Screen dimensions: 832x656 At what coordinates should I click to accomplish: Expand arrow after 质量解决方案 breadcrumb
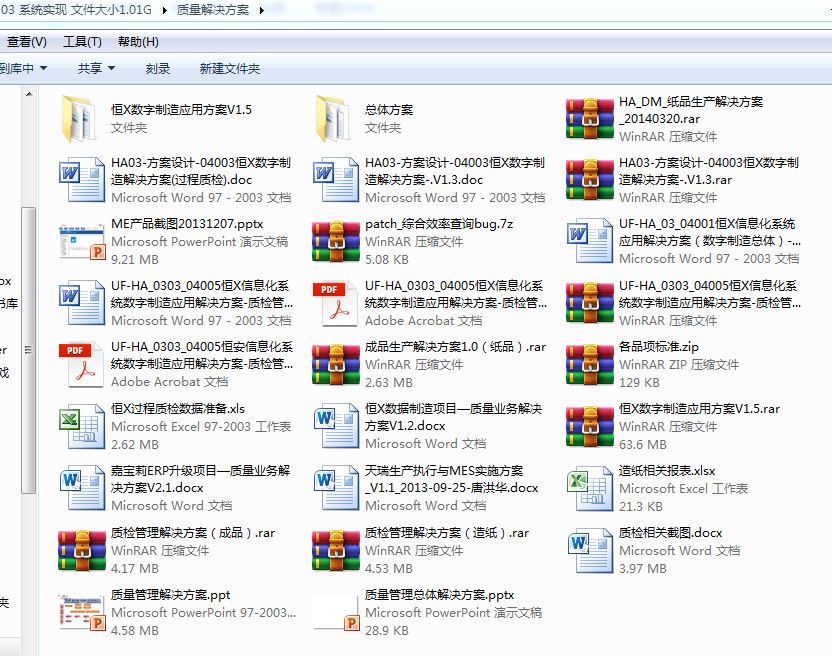coord(261,10)
